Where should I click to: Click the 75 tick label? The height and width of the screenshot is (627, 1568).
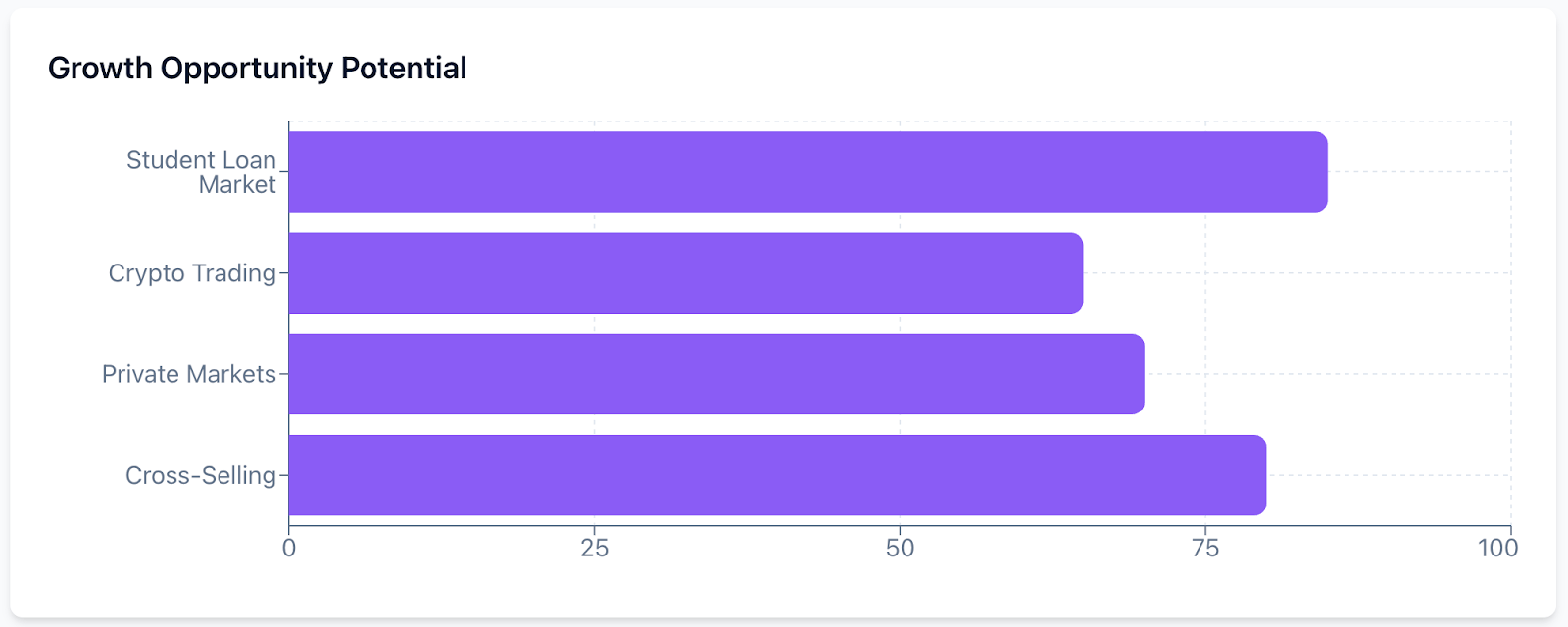(x=1205, y=548)
